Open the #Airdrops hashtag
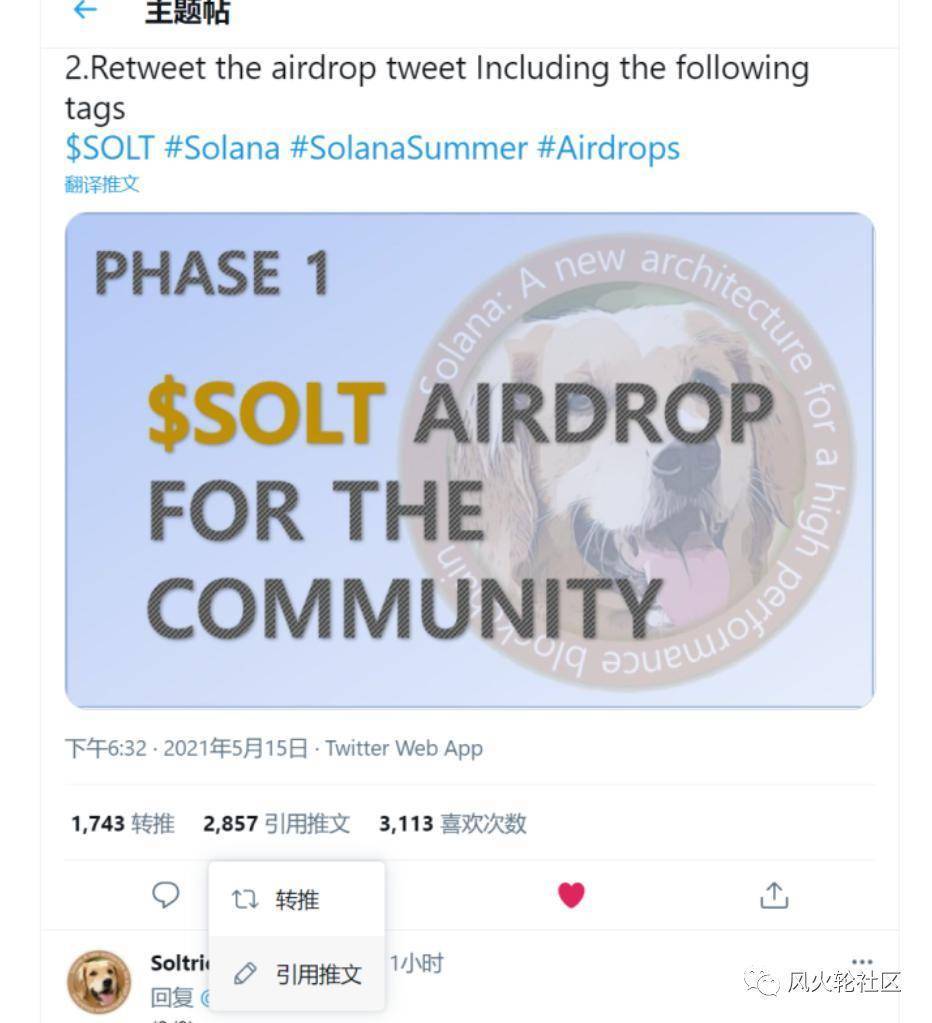Image resolution: width=932 pixels, height=1023 pixels. (x=608, y=148)
